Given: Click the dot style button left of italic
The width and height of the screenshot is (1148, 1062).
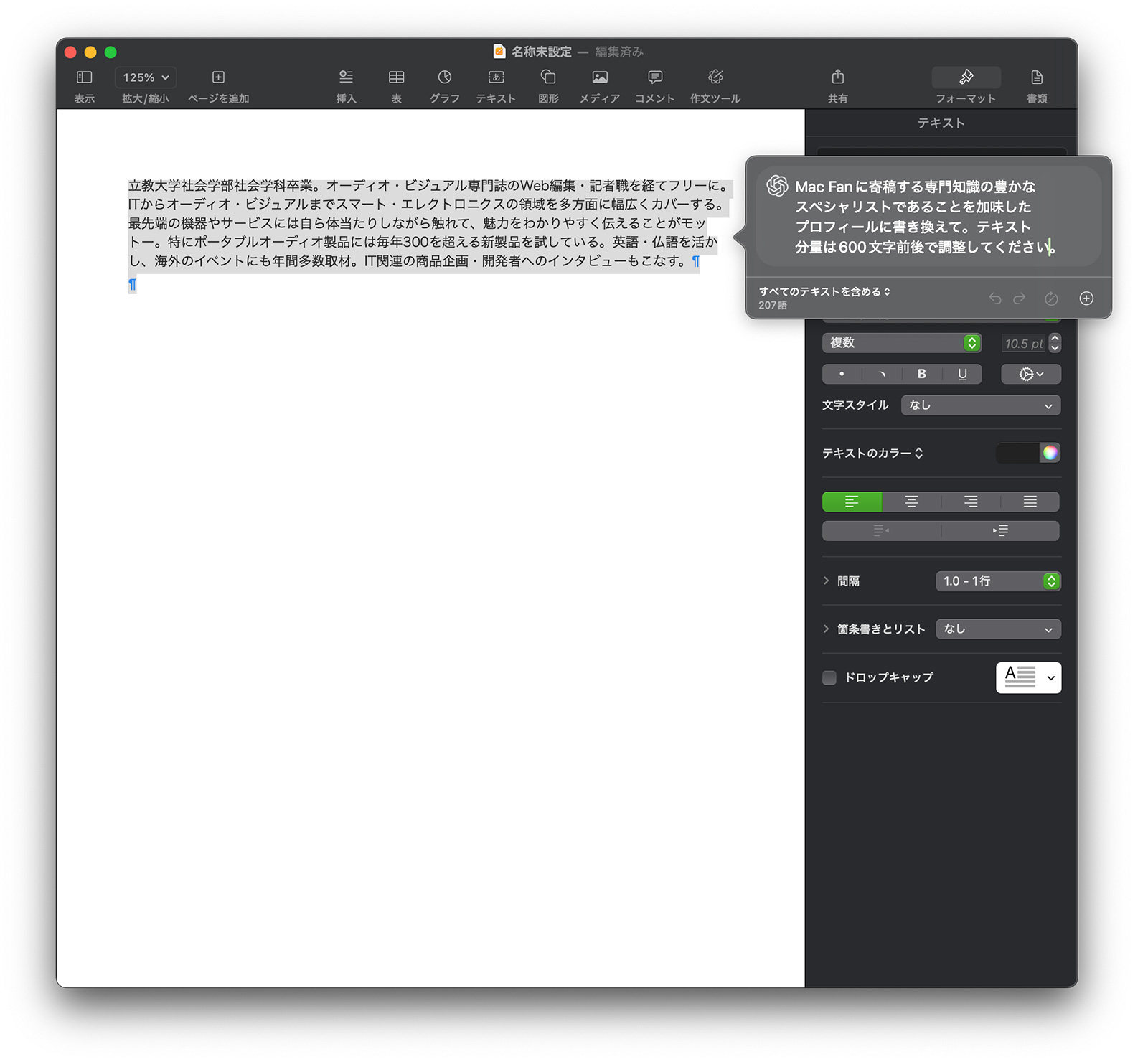Looking at the screenshot, I should pyautogui.click(x=842, y=374).
